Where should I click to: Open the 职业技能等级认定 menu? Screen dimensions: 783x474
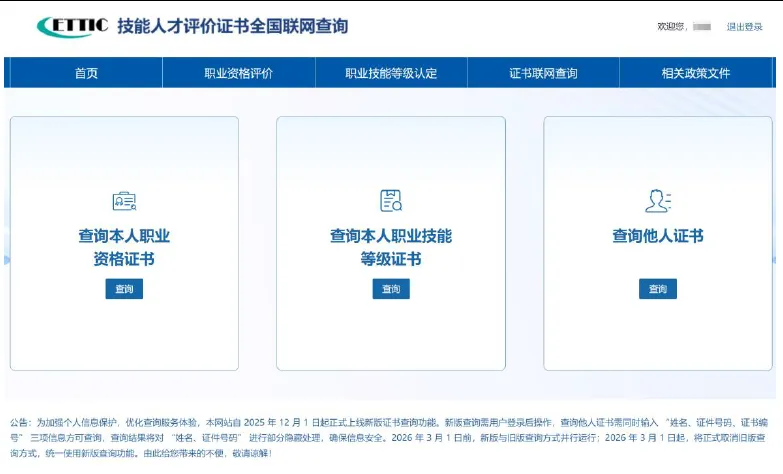pyautogui.click(x=391, y=73)
